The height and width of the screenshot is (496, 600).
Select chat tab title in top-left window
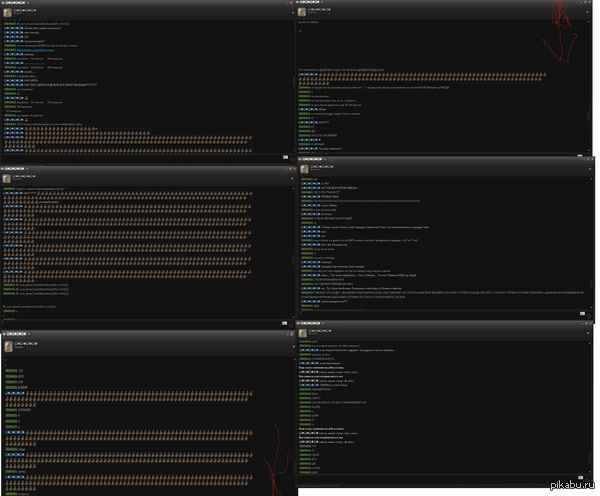click(15, 3)
